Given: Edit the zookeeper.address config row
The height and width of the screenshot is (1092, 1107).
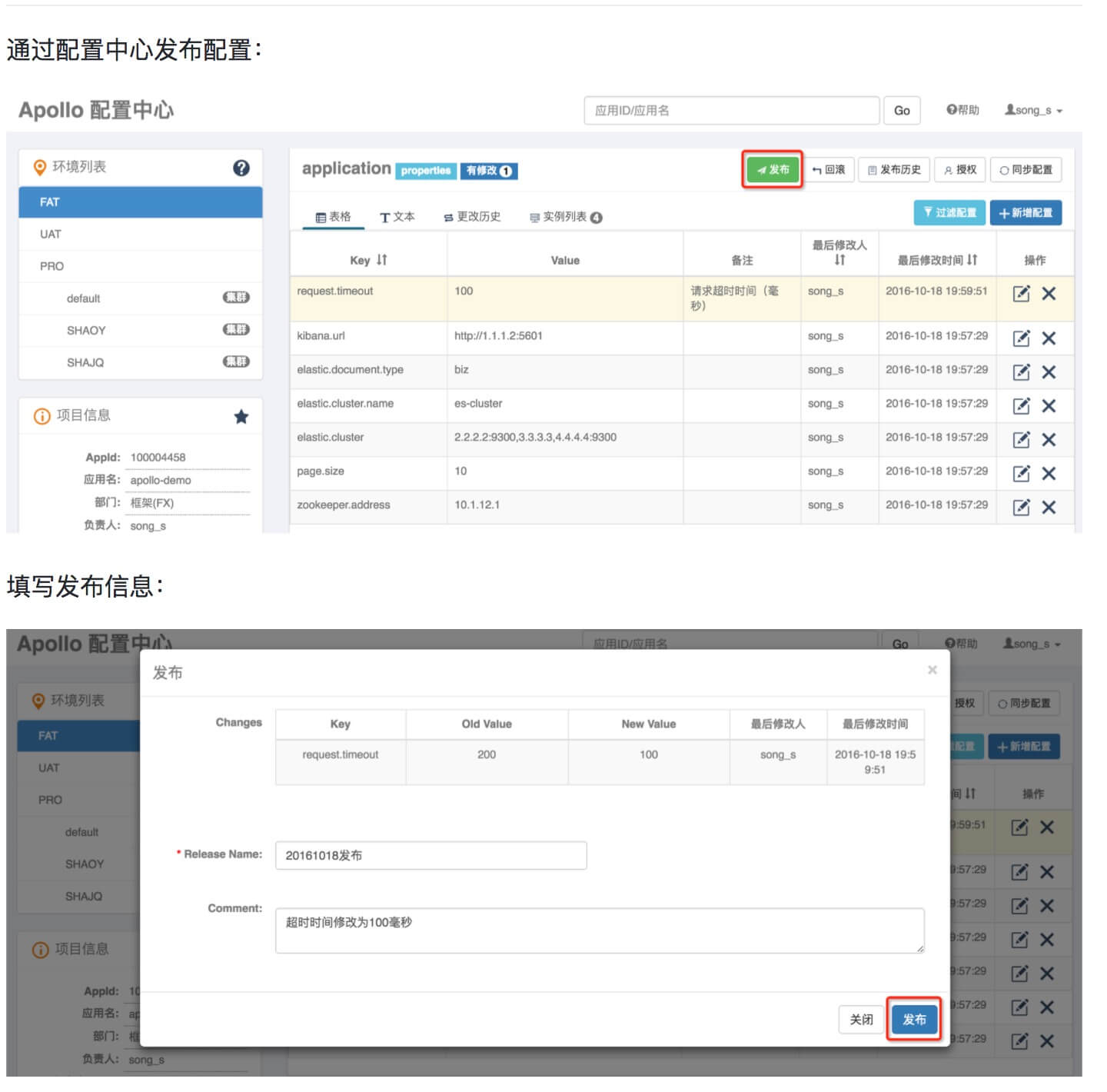Looking at the screenshot, I should [x=1021, y=507].
